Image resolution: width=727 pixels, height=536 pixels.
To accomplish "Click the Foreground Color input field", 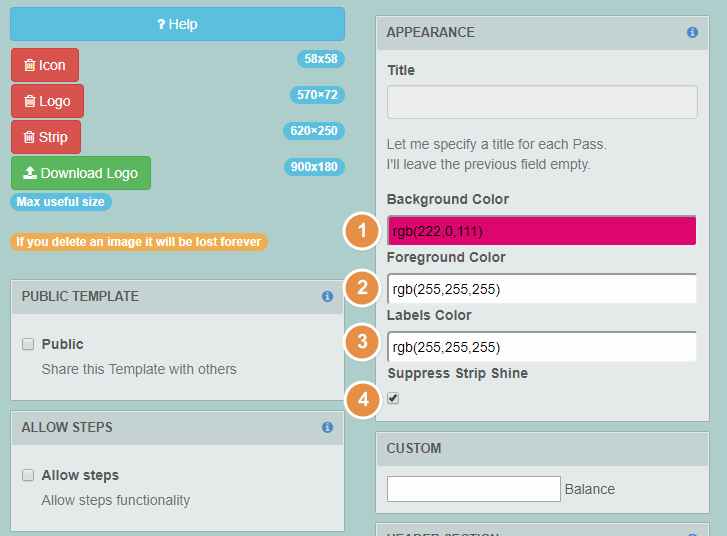I will click(x=542, y=289).
